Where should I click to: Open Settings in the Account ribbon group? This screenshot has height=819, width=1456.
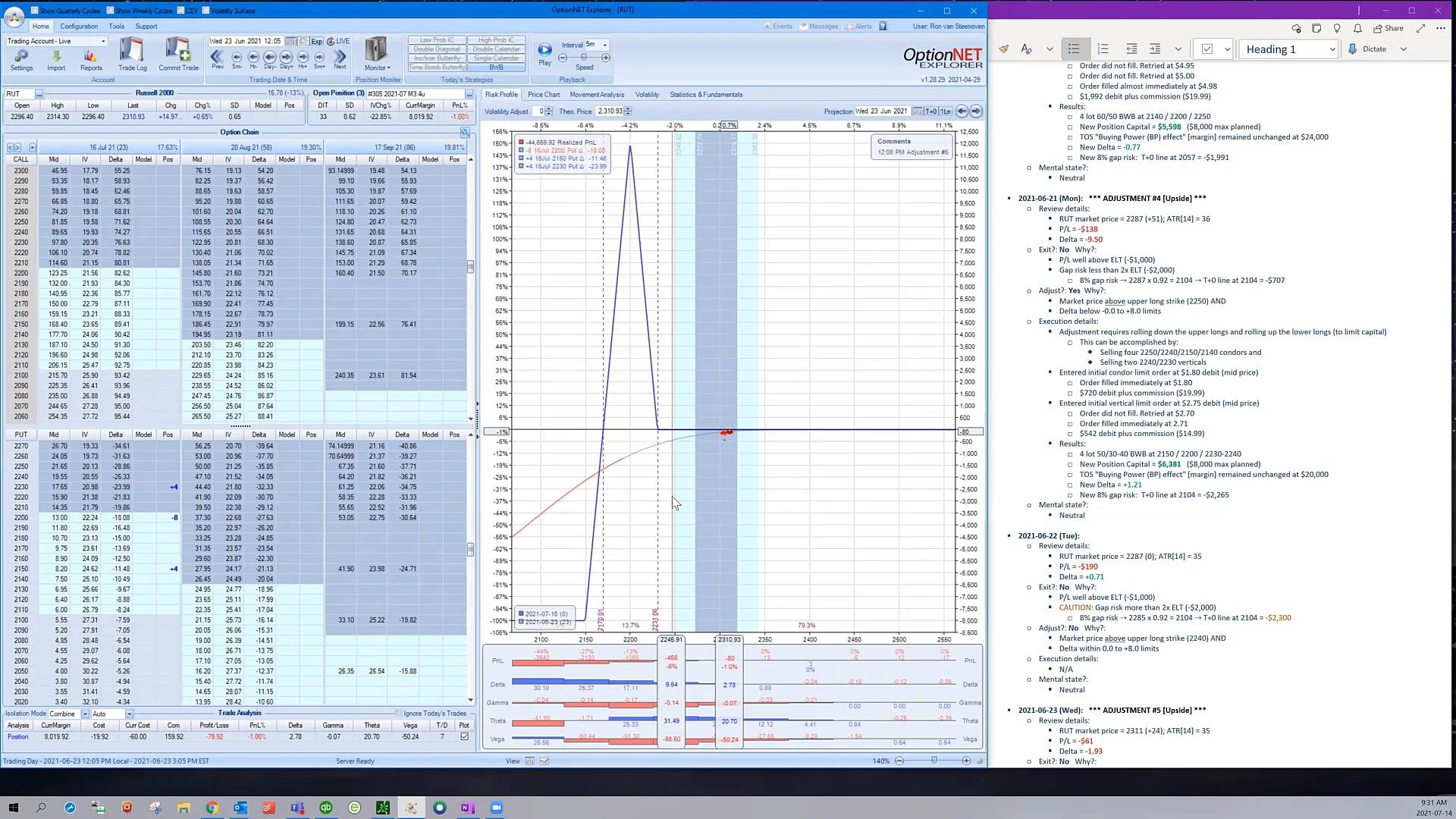[x=21, y=59]
